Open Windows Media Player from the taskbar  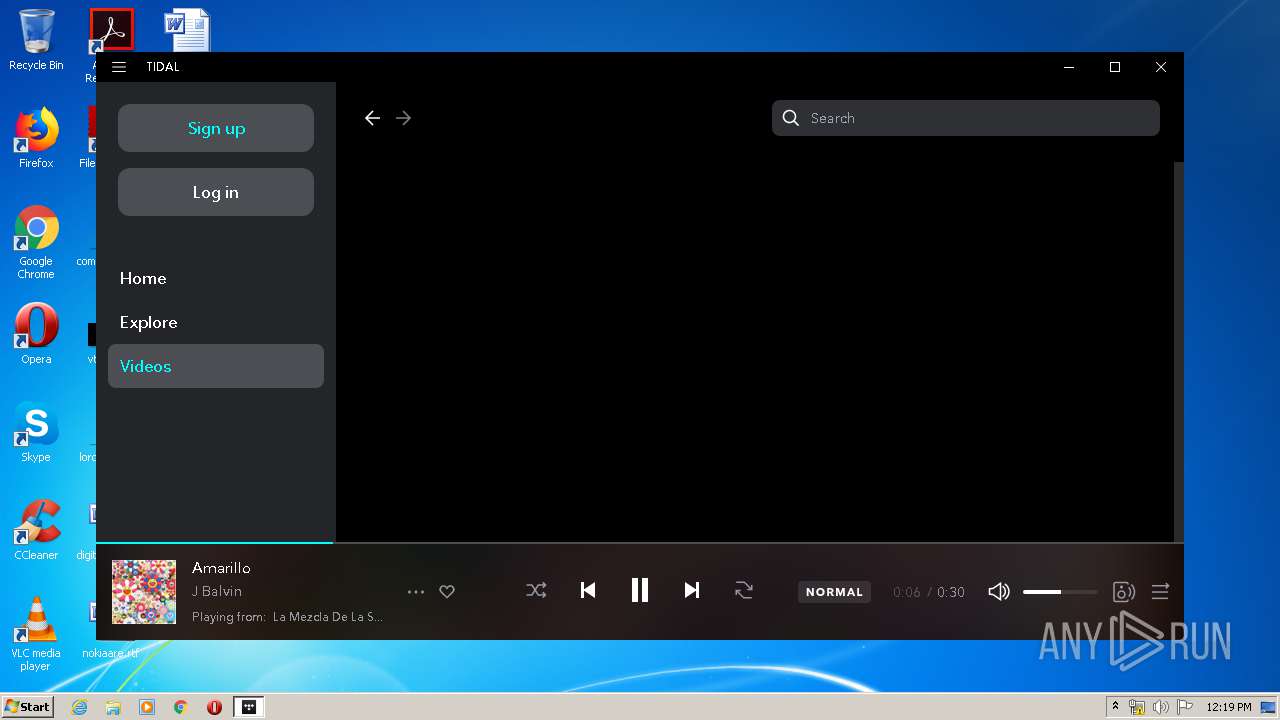147,707
